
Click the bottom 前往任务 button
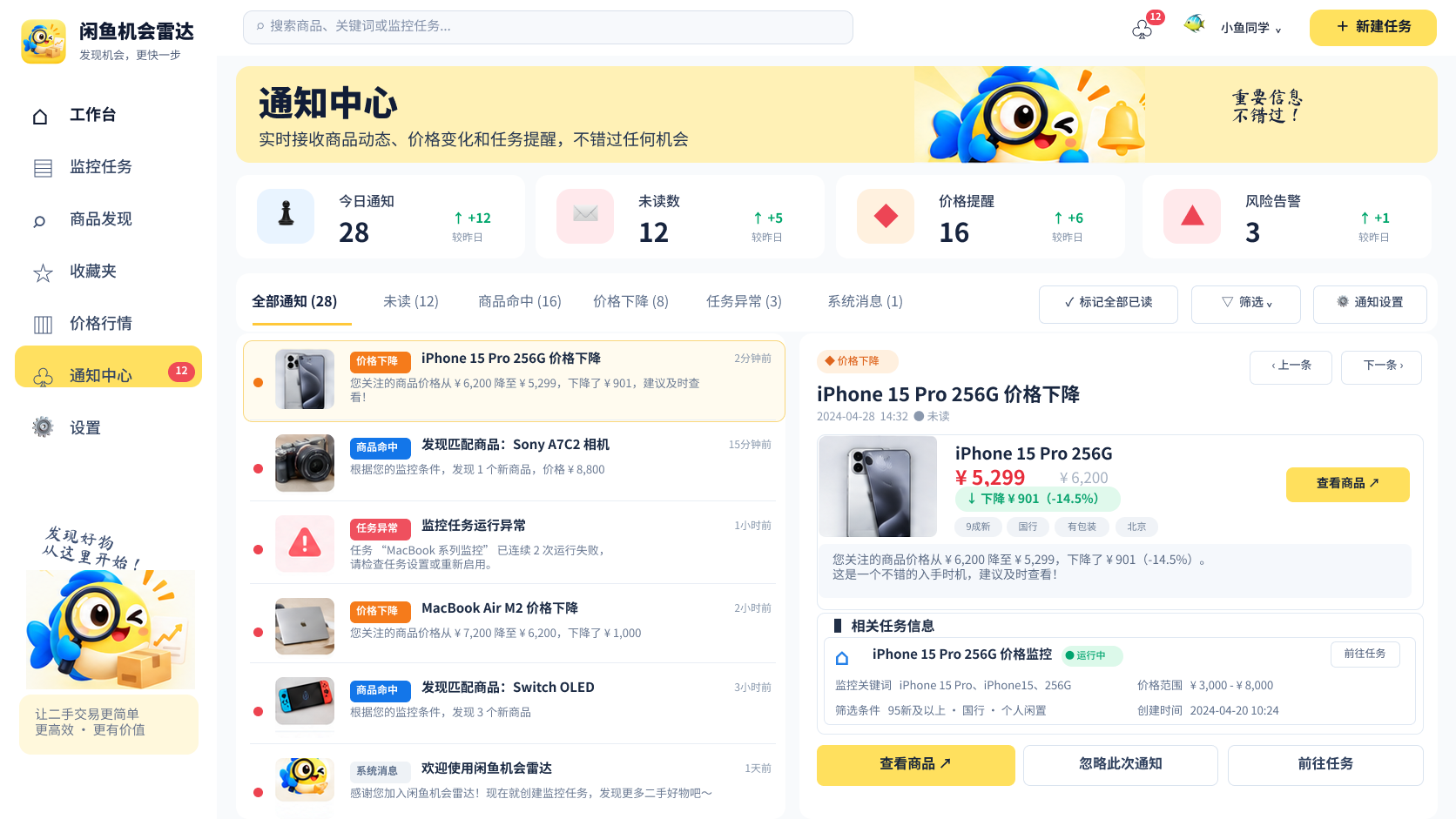(1325, 765)
